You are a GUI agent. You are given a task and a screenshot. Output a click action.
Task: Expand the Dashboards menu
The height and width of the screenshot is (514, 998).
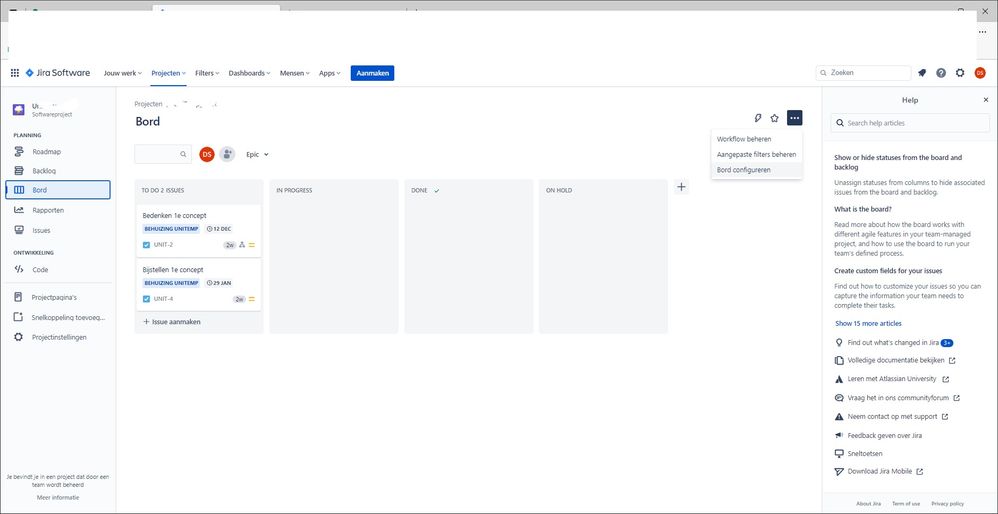tap(250, 73)
